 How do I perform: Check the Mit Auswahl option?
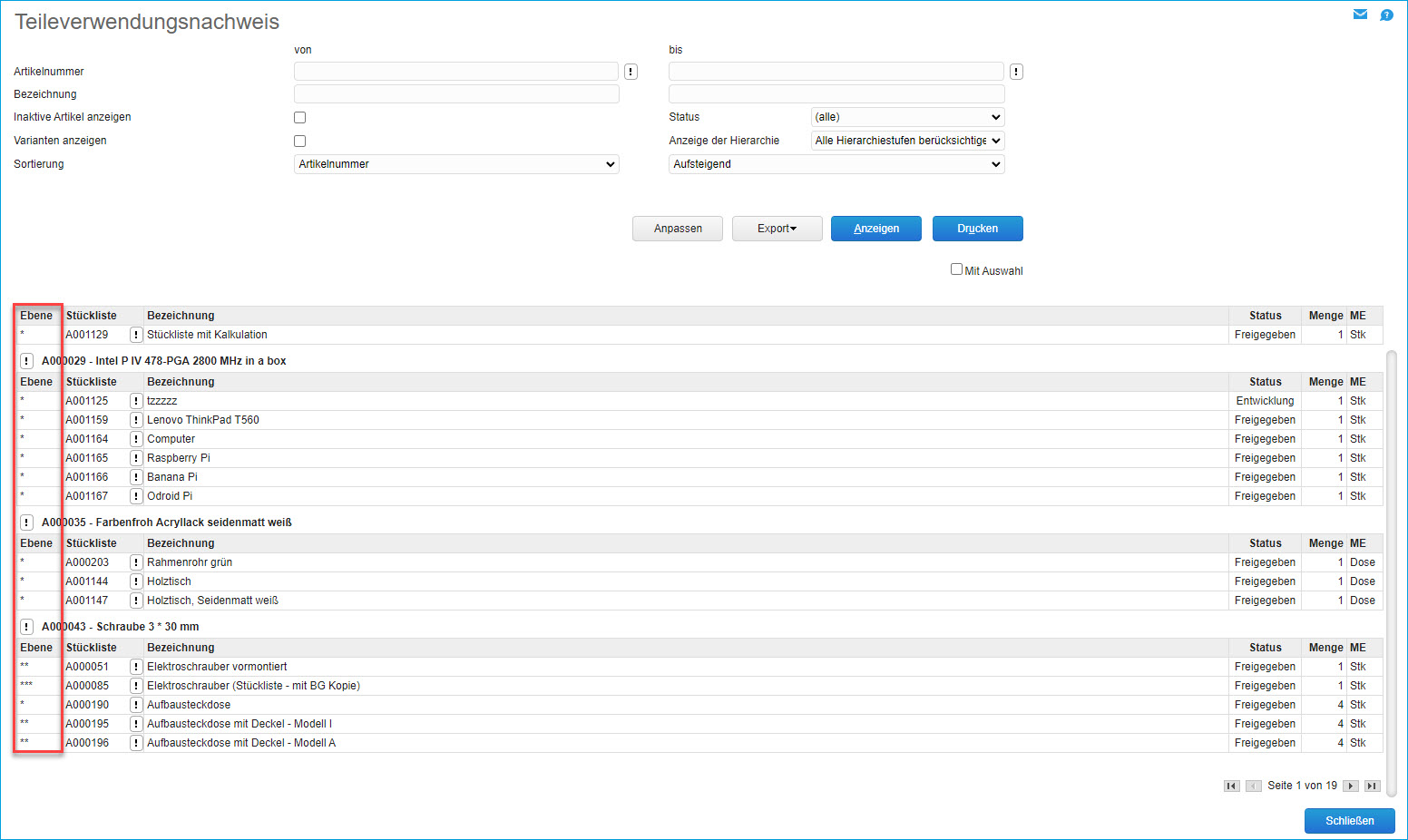[x=956, y=269]
